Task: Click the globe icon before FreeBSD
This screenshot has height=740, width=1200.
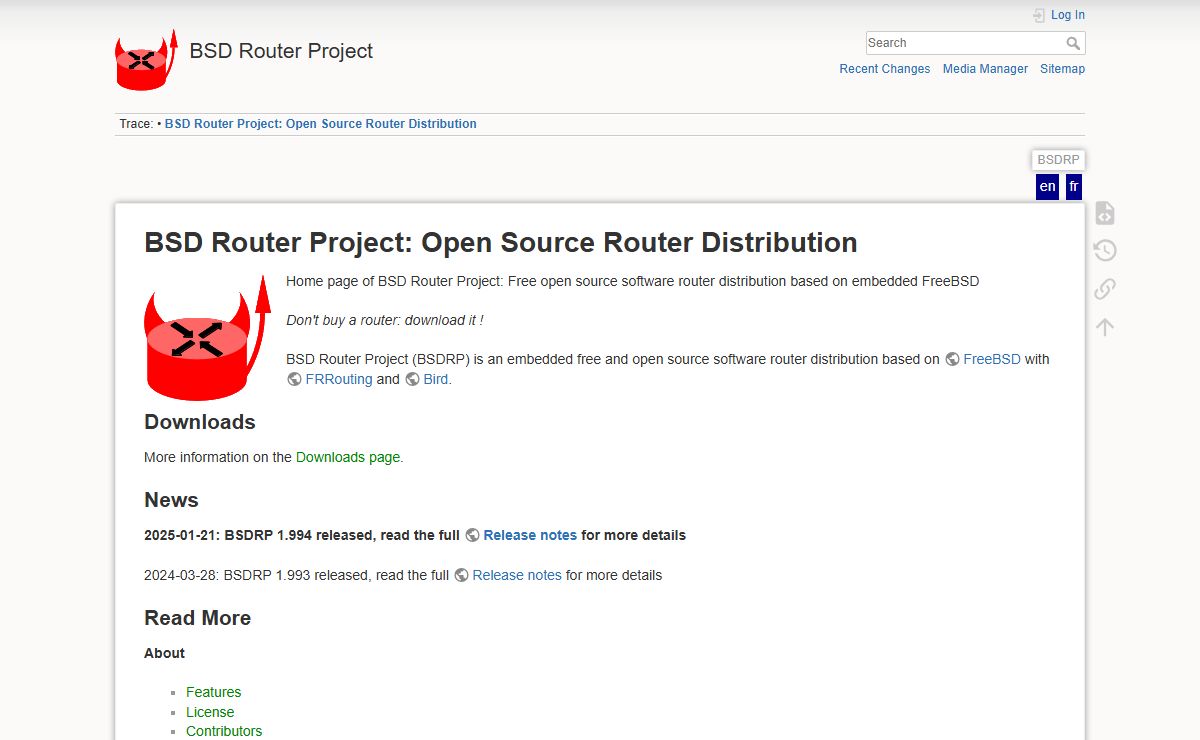Action: [x=952, y=359]
